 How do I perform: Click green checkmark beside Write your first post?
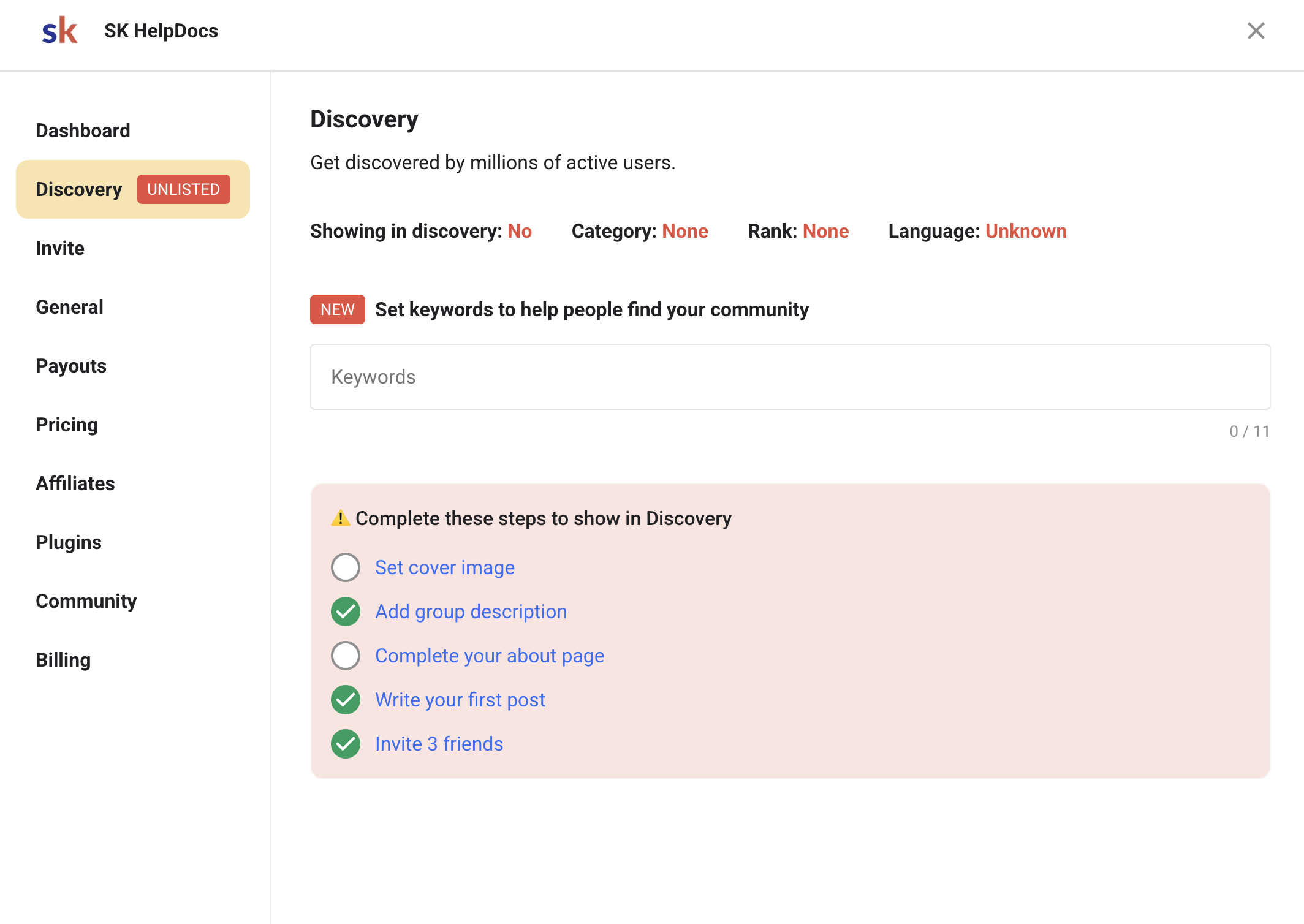(346, 700)
